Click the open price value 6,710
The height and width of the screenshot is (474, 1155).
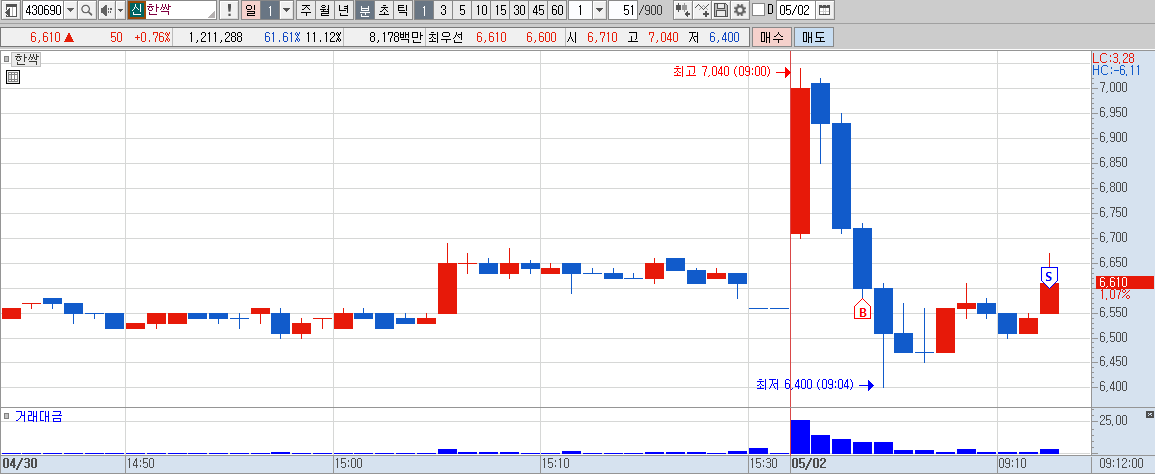click(602, 37)
